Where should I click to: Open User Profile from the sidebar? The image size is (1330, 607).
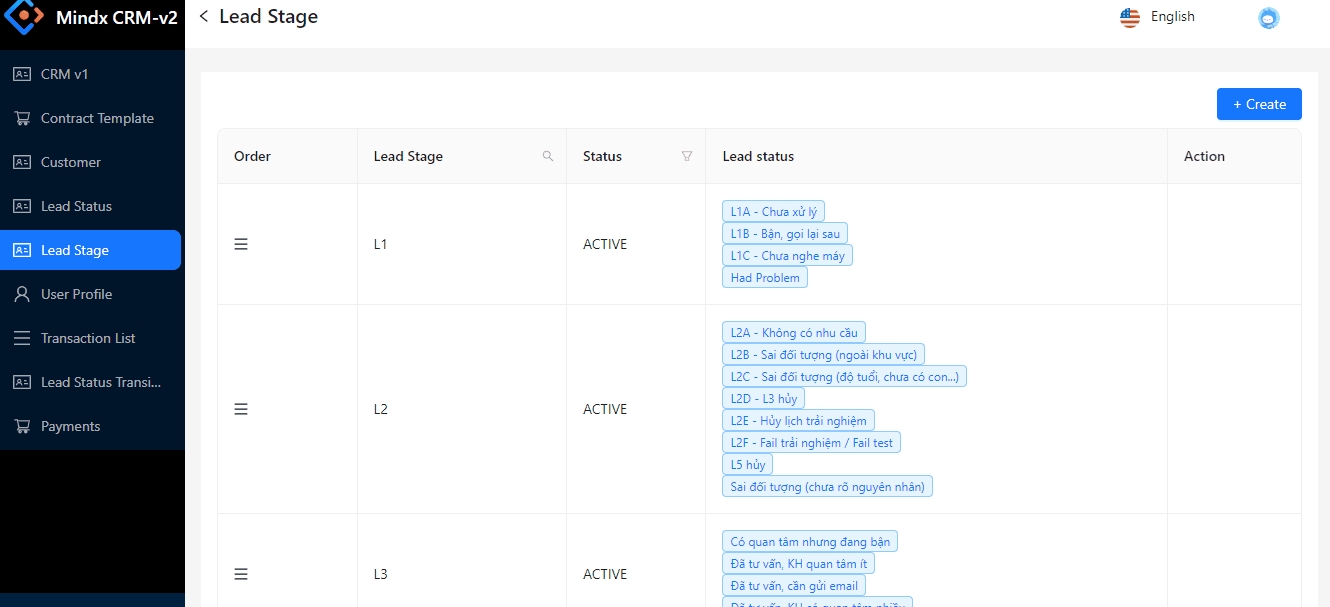(x=76, y=294)
